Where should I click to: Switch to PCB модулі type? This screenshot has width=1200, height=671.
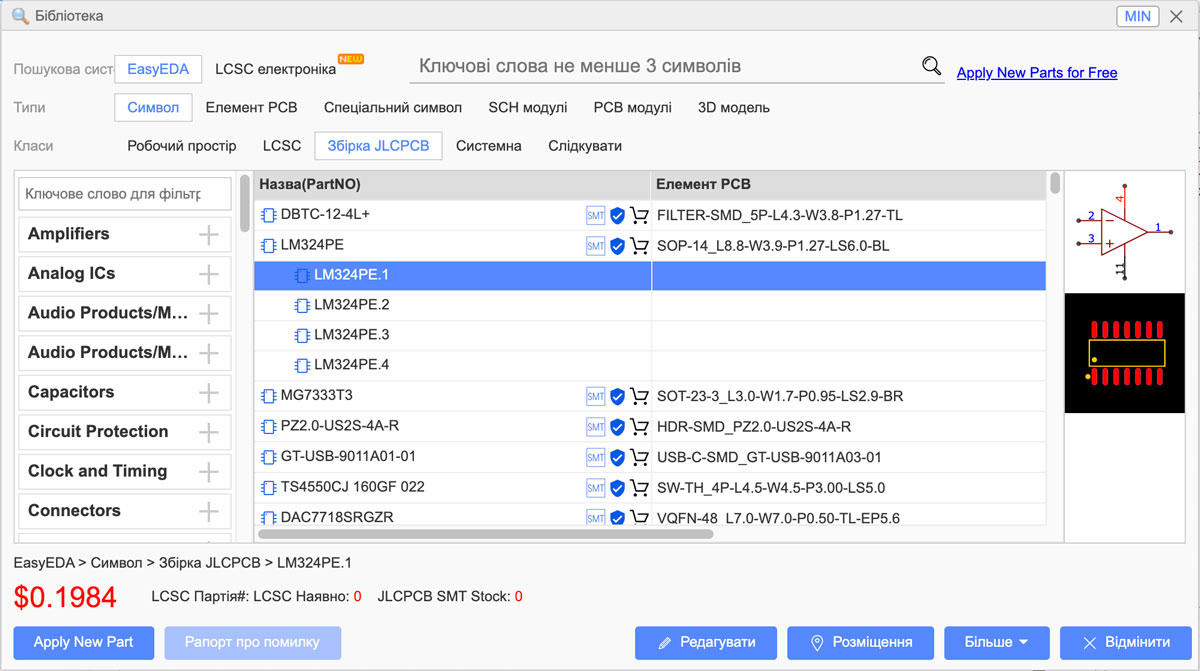tap(633, 107)
